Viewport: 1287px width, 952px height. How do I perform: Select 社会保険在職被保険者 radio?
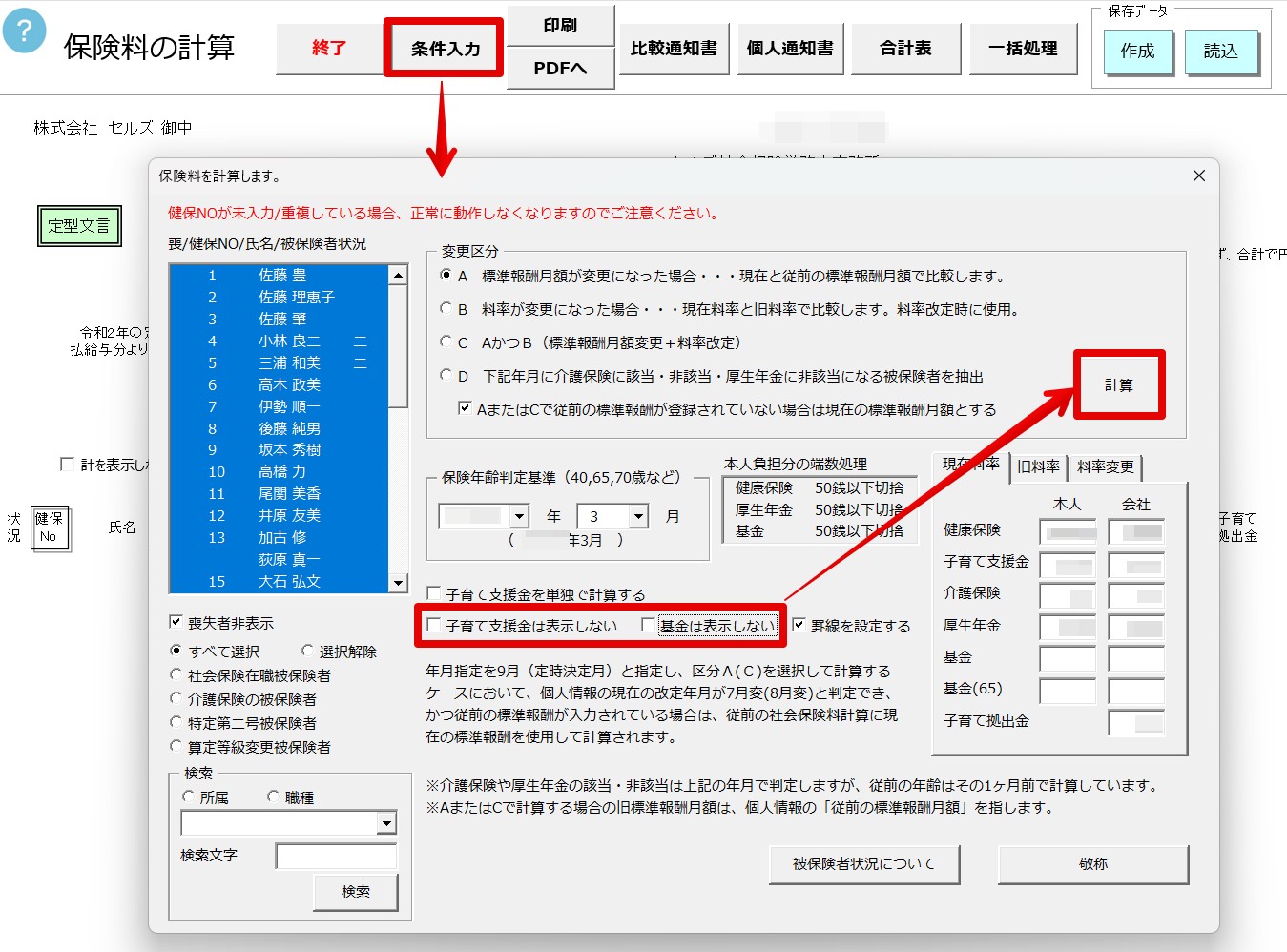176,674
